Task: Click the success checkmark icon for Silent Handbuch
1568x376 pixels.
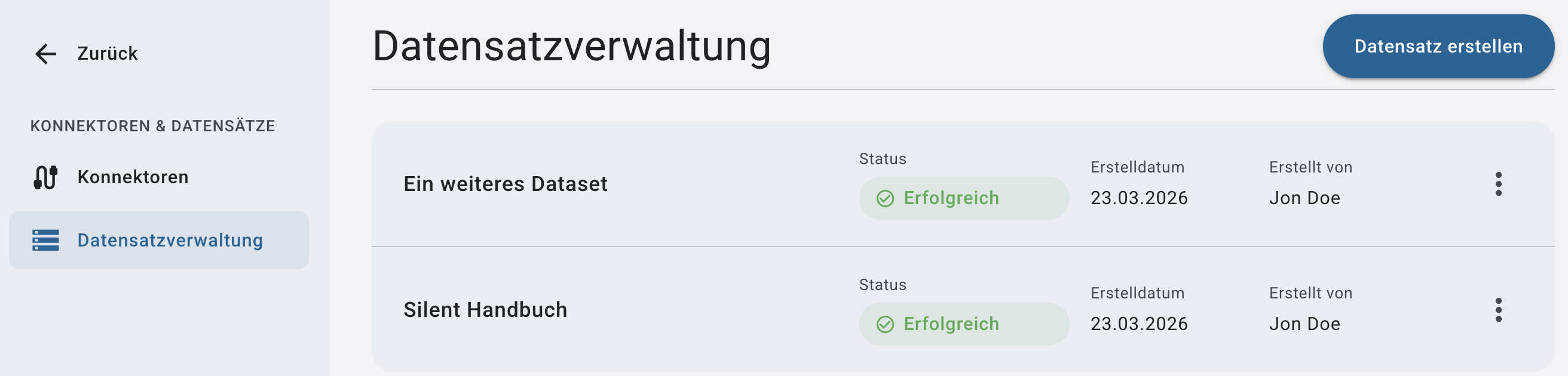Action: coord(885,324)
